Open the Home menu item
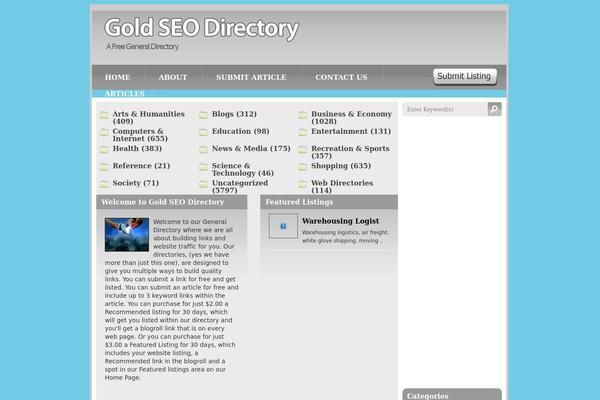This screenshot has width=600, height=400. click(118, 77)
